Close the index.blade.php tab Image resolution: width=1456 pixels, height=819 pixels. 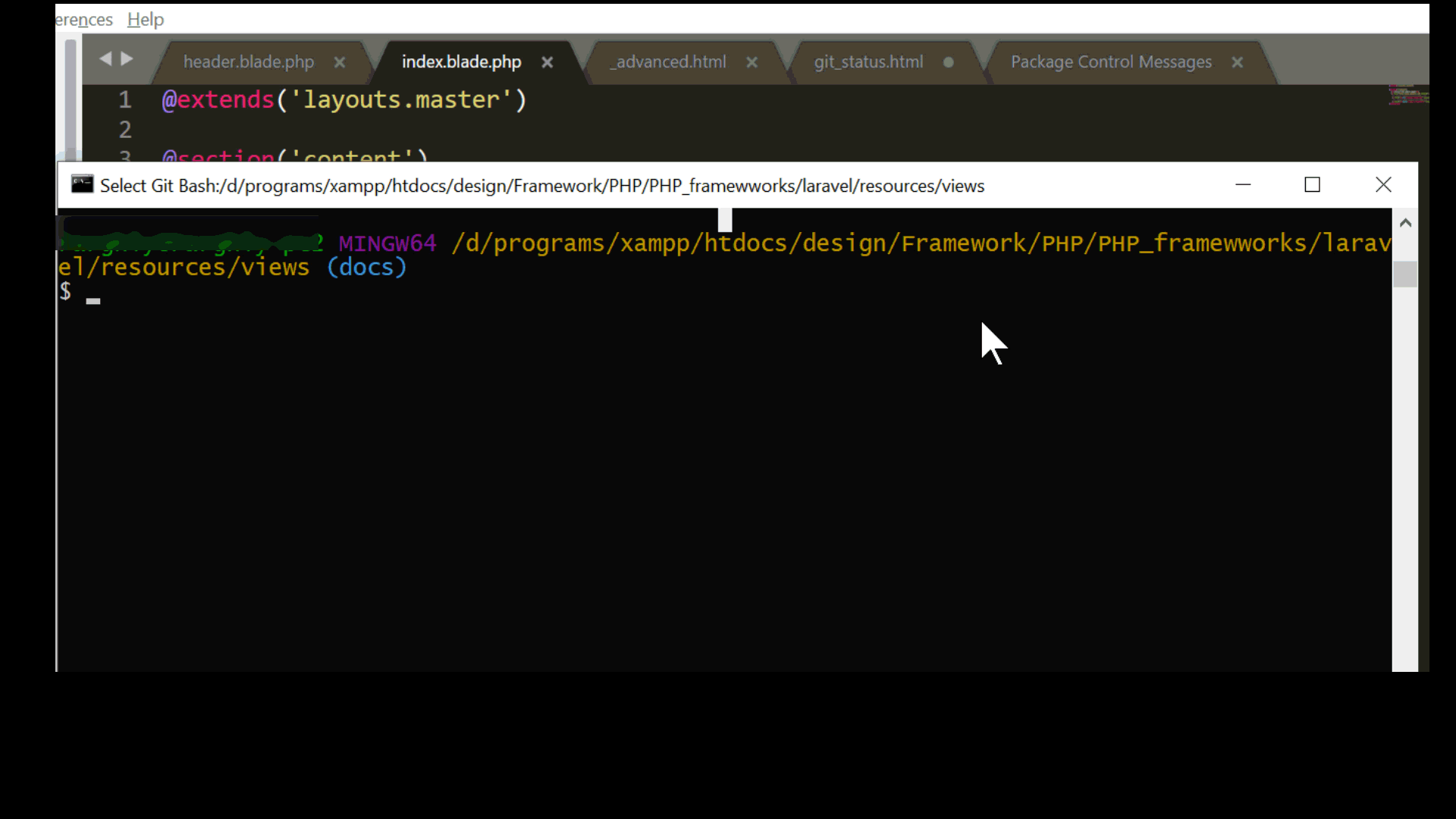tap(547, 63)
